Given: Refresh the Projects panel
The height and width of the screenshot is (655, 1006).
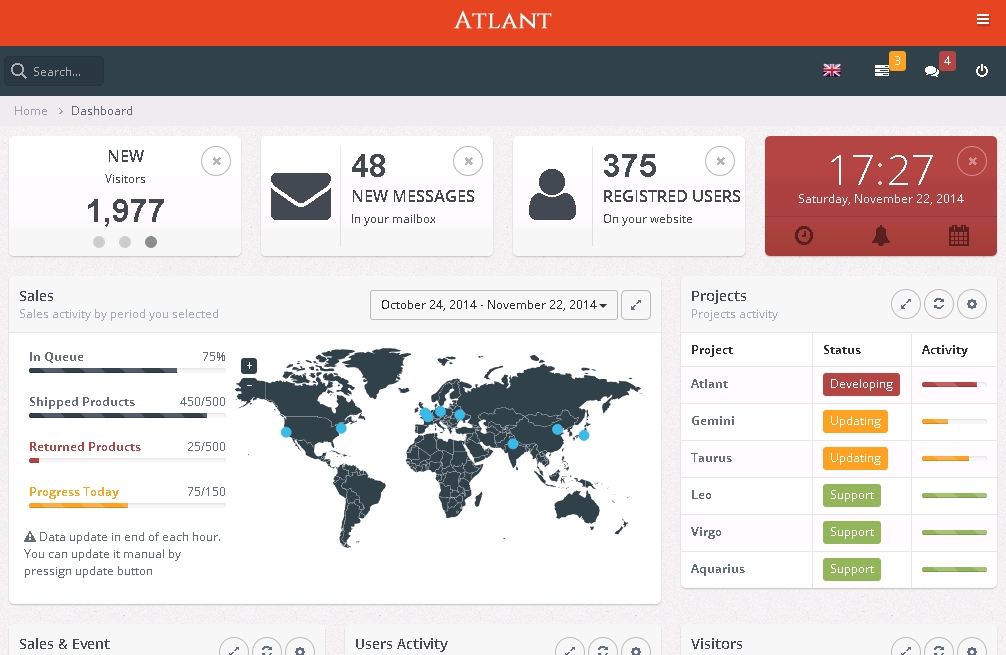Looking at the screenshot, I should click(938, 304).
